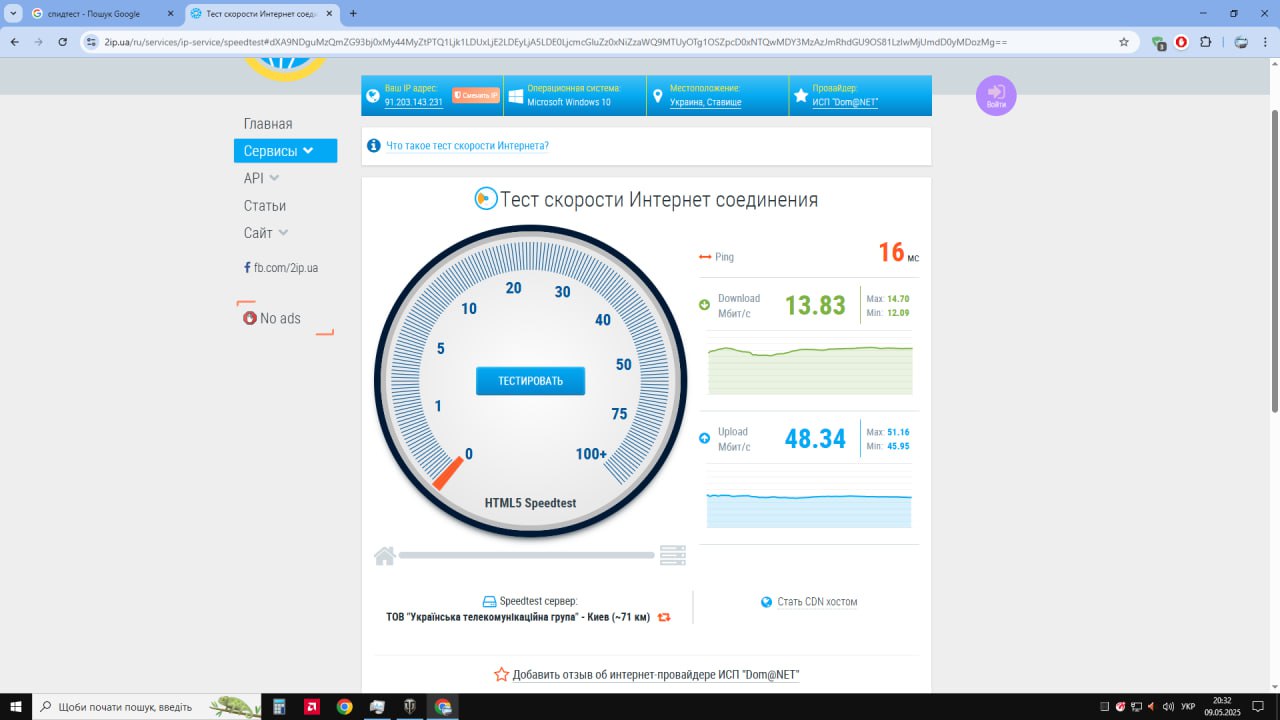Click the green download arrow icon
Image resolution: width=1280 pixels, height=720 pixels.
[704, 305]
